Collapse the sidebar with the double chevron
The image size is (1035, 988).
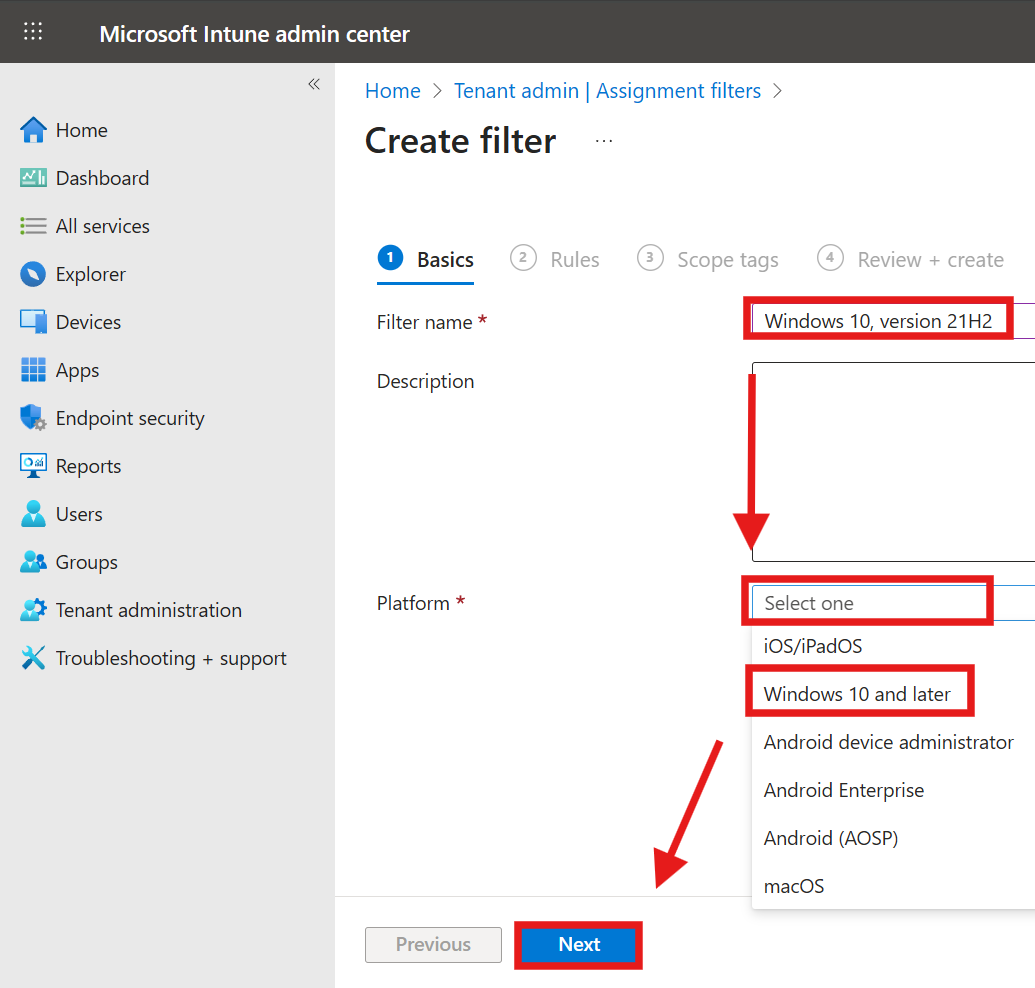[x=314, y=84]
